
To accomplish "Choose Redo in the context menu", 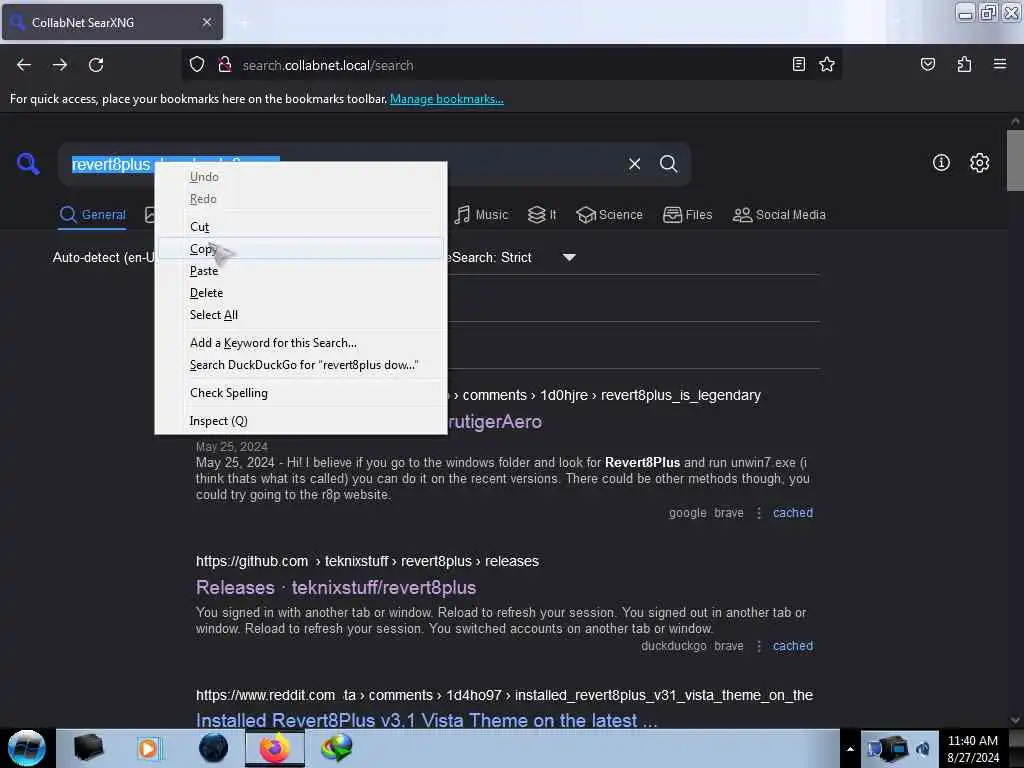I will click(301, 199).
